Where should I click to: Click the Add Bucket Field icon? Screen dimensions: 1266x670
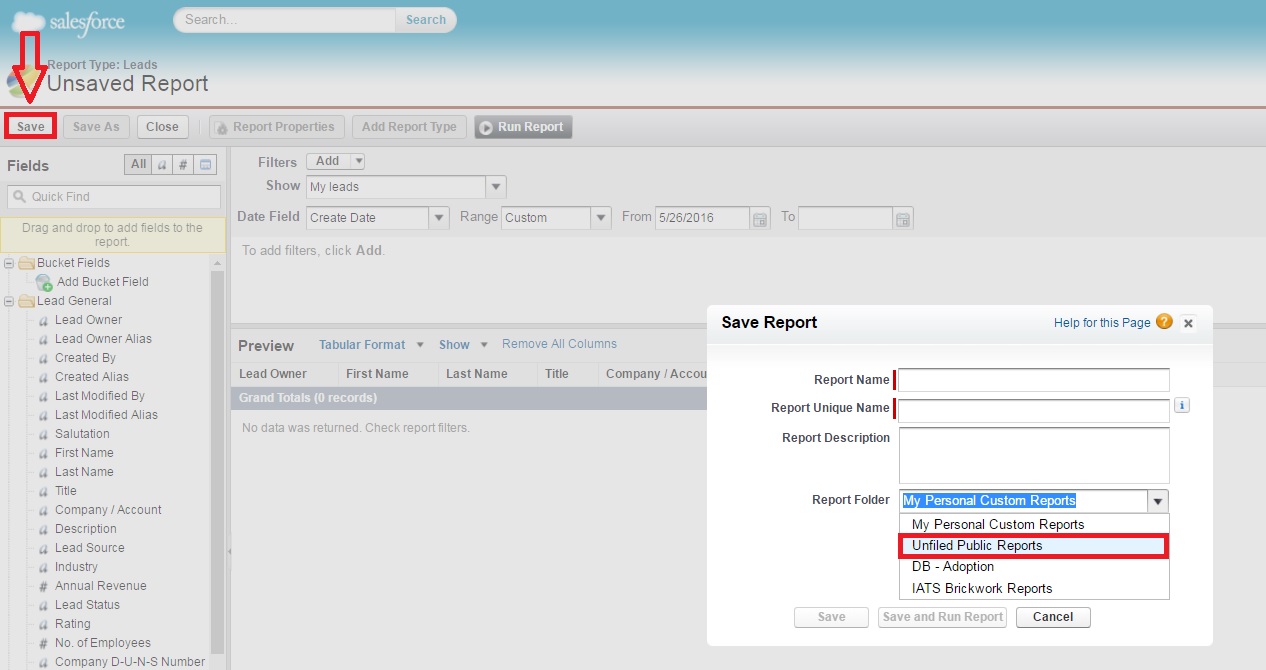point(44,283)
